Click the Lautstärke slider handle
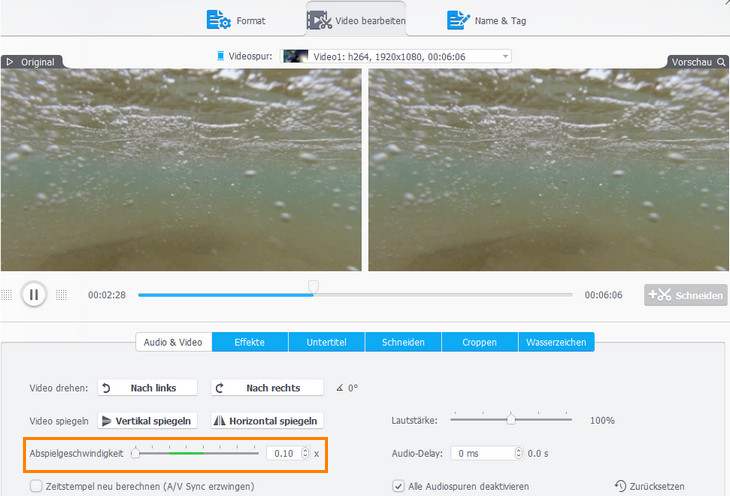 511,419
